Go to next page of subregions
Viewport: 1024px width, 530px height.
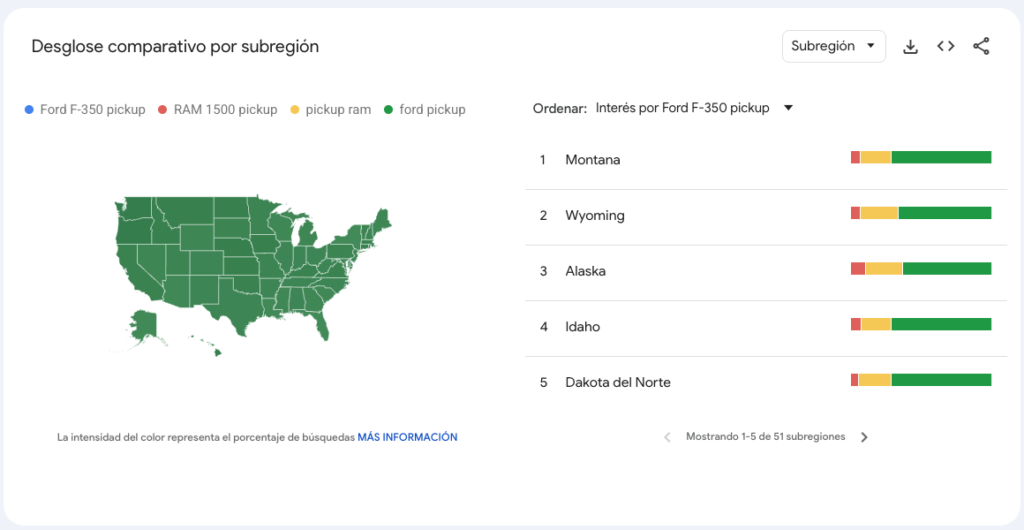pyautogui.click(x=865, y=437)
